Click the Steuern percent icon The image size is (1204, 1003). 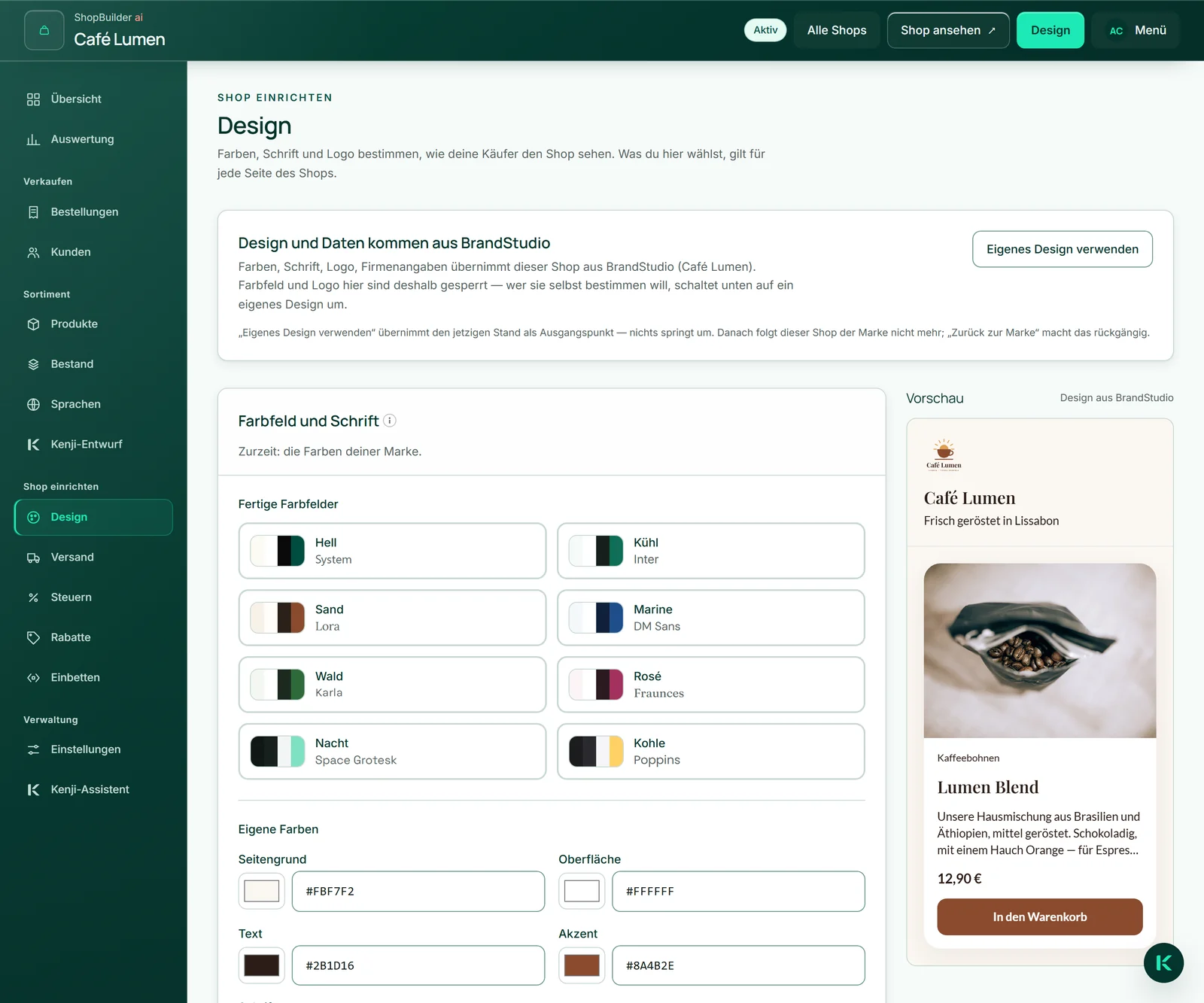click(33, 597)
